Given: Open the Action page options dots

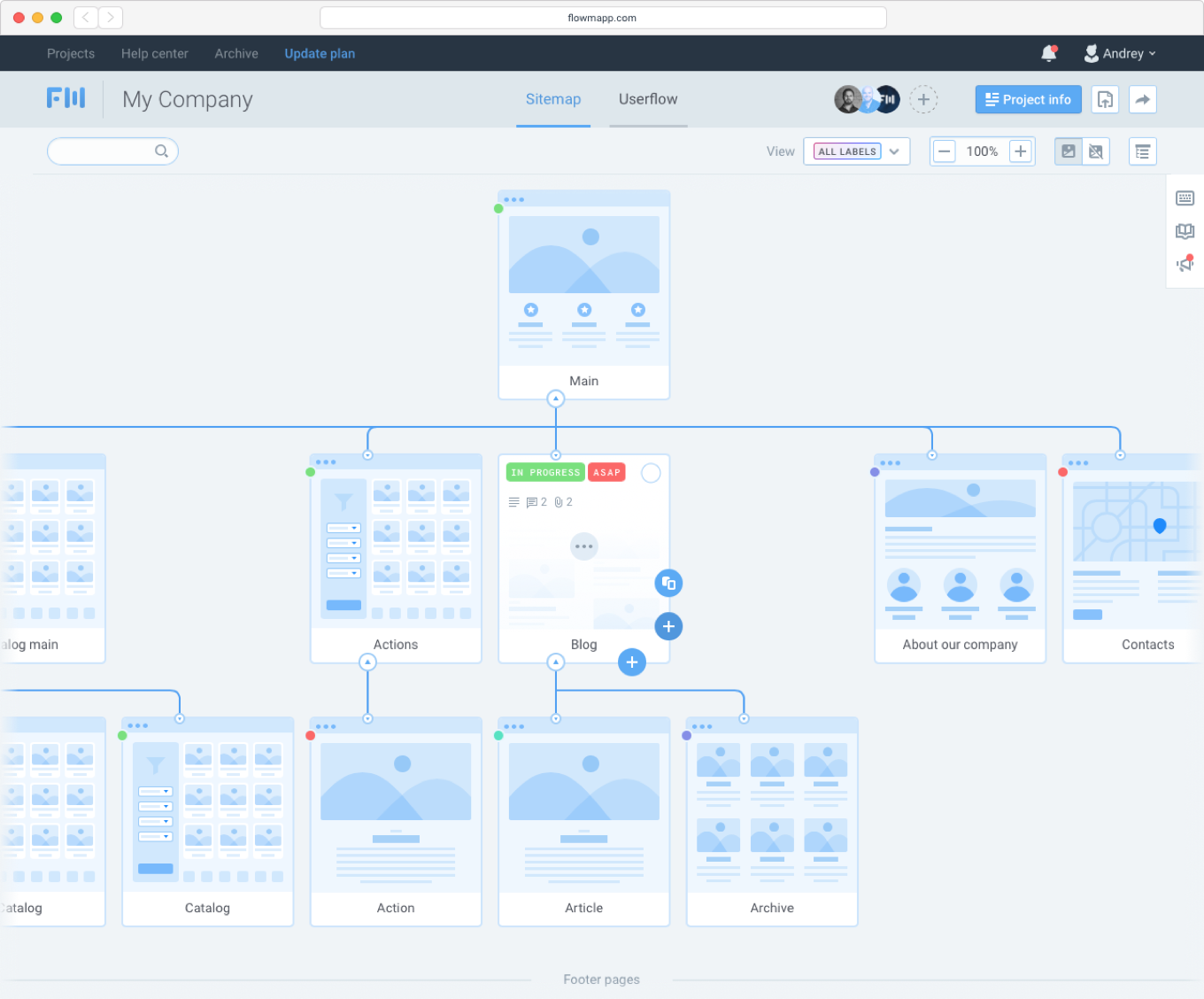Looking at the screenshot, I should 326,726.
